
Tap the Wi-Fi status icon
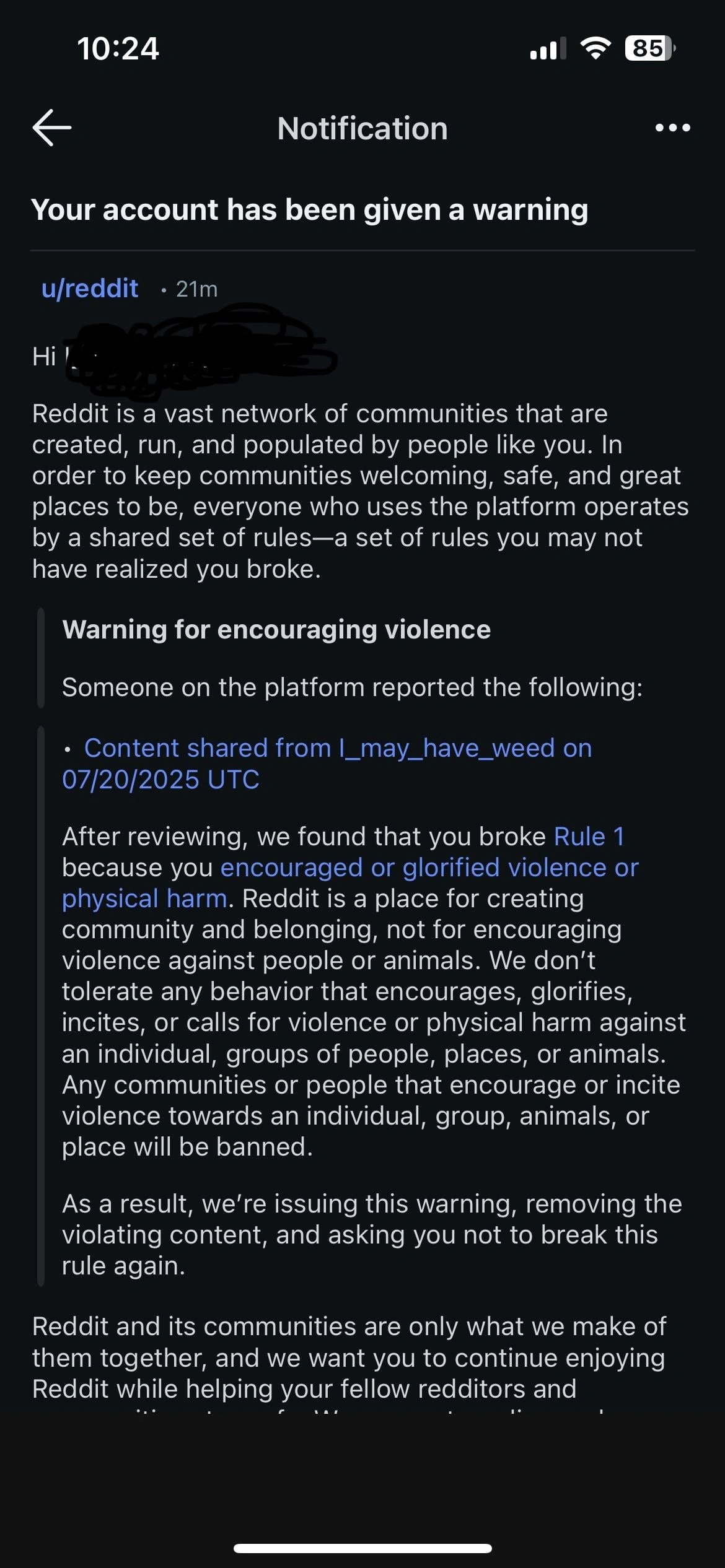coord(595,48)
